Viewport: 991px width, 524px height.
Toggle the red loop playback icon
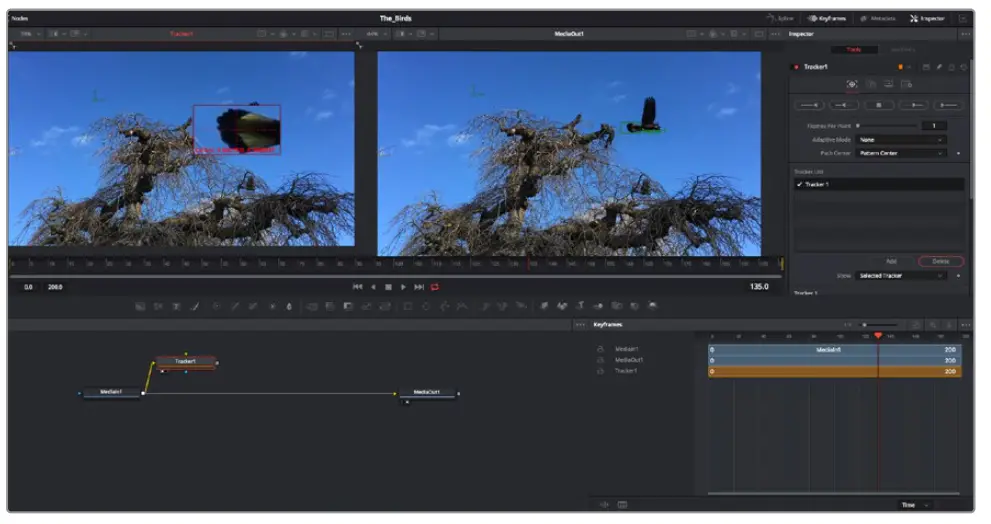click(x=435, y=287)
